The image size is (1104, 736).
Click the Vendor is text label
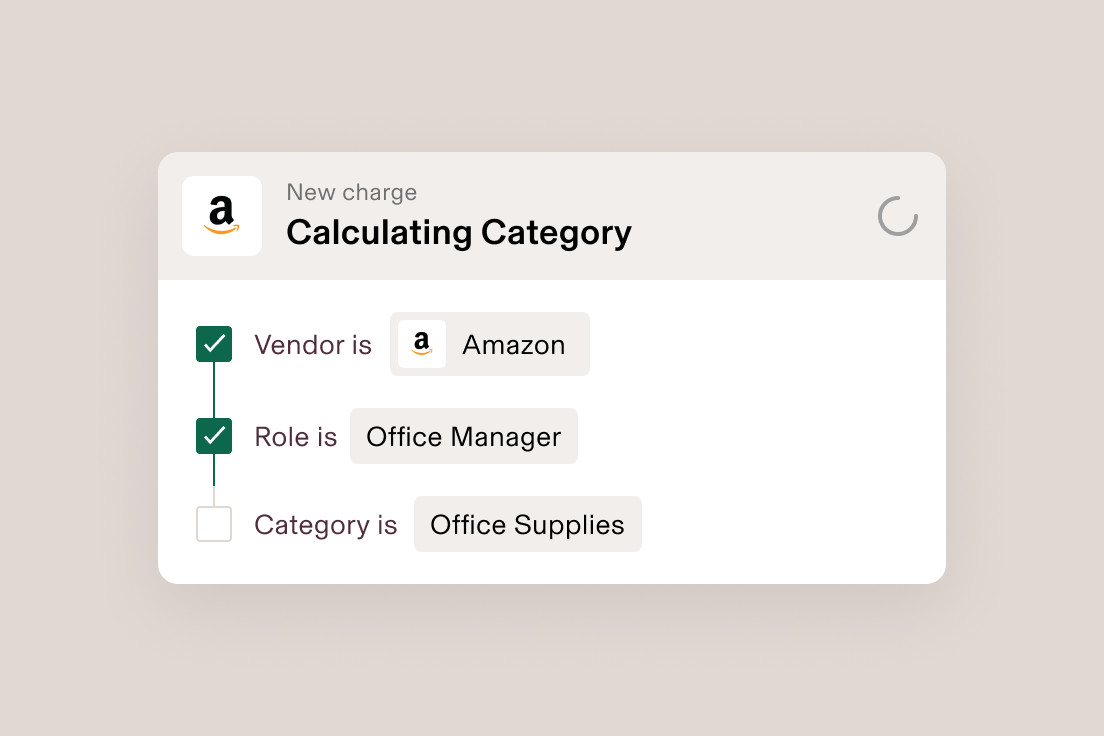point(313,344)
